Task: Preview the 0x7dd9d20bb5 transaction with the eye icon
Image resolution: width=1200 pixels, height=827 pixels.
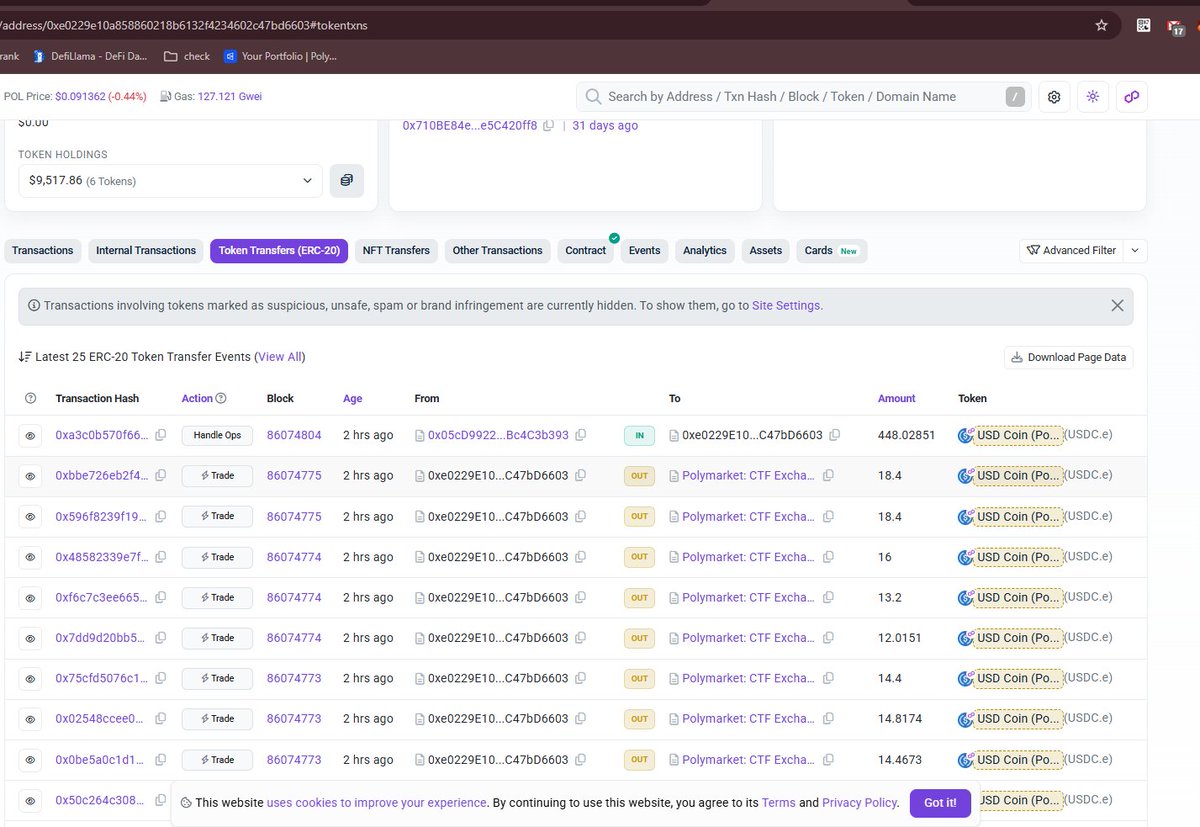Action: click(x=31, y=638)
